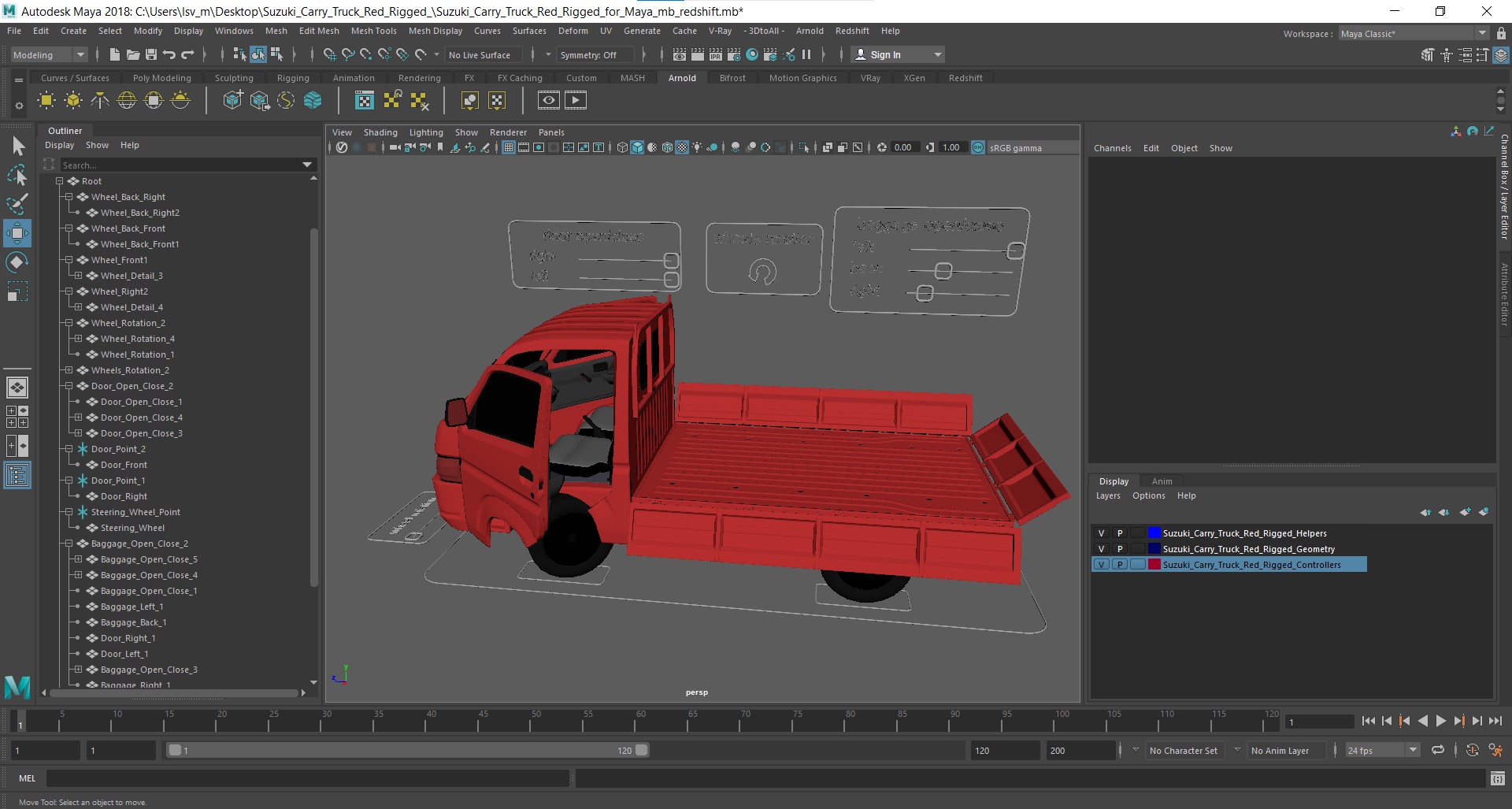Create an Arnold area light
Viewport: 1512px width, 809px height.
coord(46,100)
